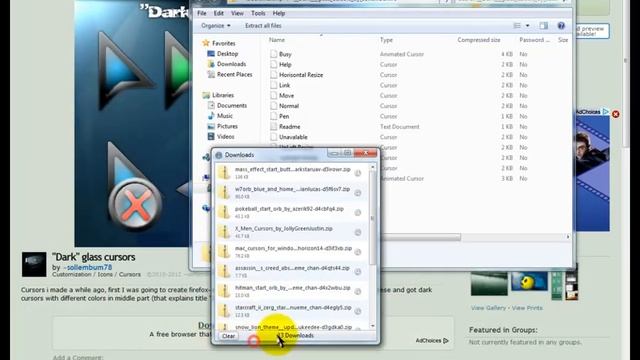Click AdChoices below the download area
Image resolution: width=640 pixels, height=360 pixels.
pyautogui.click(x=432, y=340)
